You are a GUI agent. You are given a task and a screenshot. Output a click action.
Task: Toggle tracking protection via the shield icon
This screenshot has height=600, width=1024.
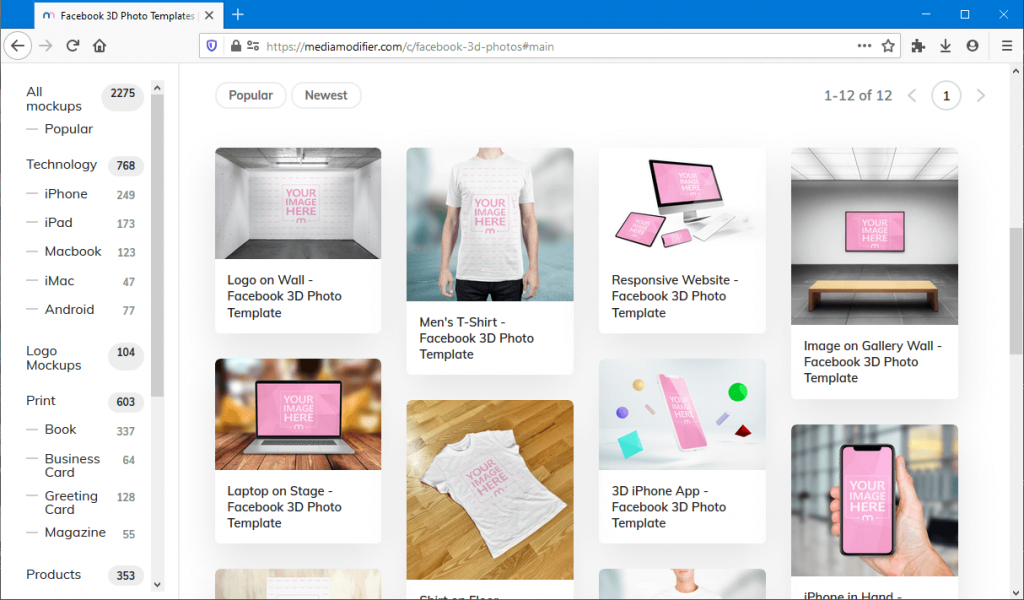click(211, 45)
